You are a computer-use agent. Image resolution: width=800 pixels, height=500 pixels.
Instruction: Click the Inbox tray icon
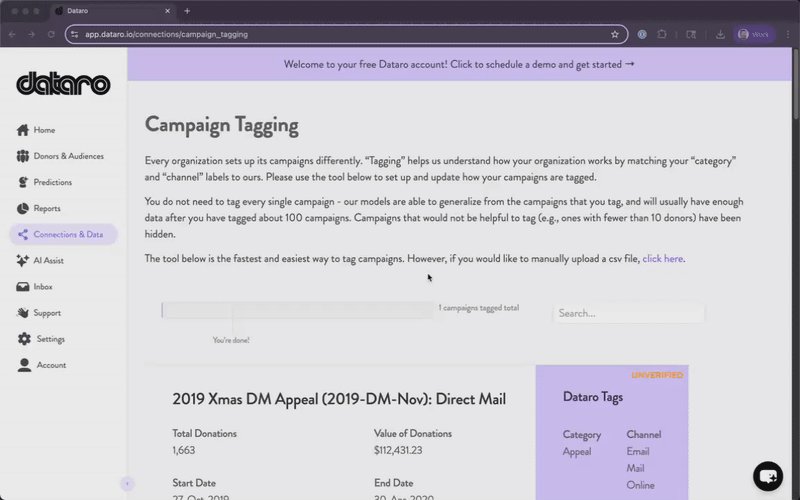point(22,287)
